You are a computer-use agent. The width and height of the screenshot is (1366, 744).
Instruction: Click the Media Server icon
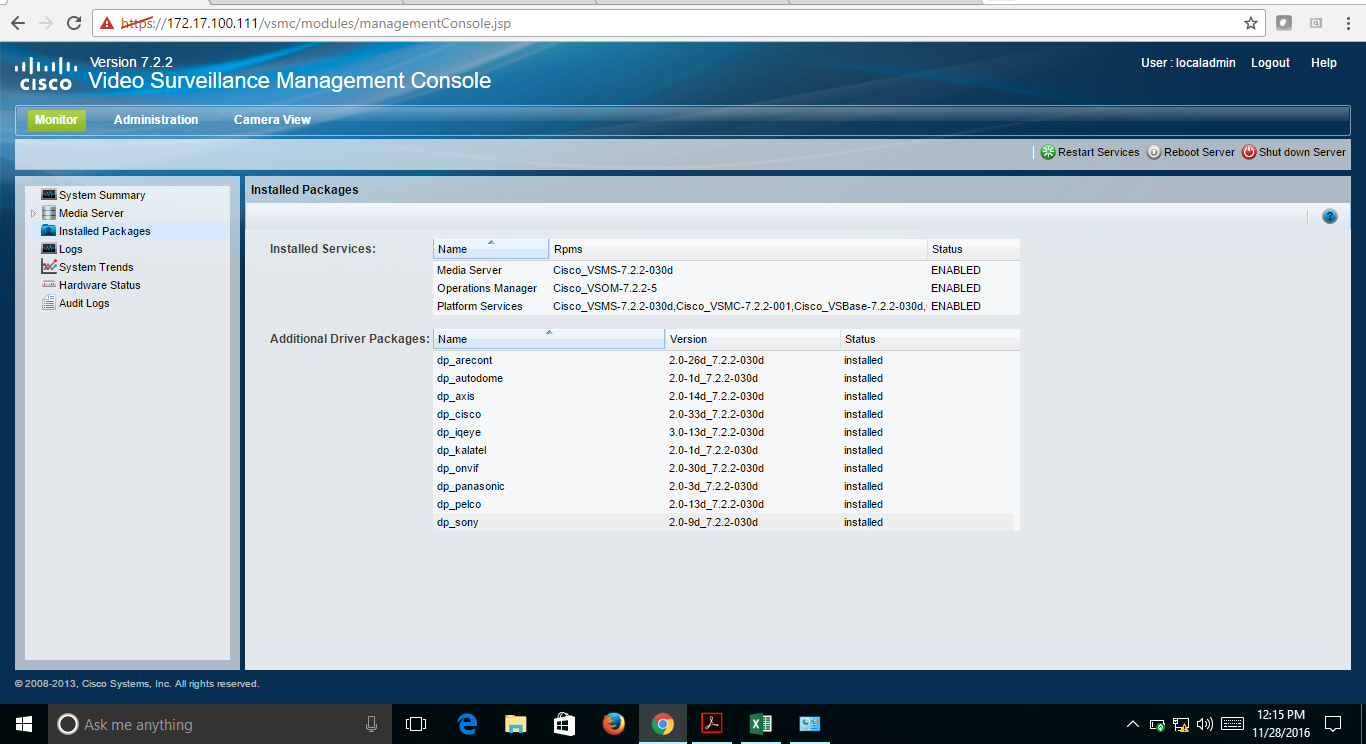point(48,213)
